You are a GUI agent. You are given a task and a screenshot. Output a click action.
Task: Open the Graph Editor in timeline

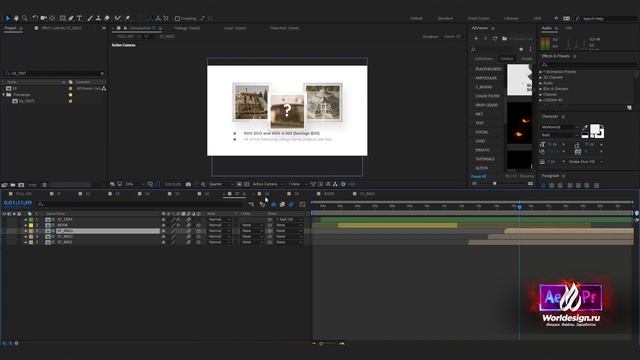click(x=302, y=204)
